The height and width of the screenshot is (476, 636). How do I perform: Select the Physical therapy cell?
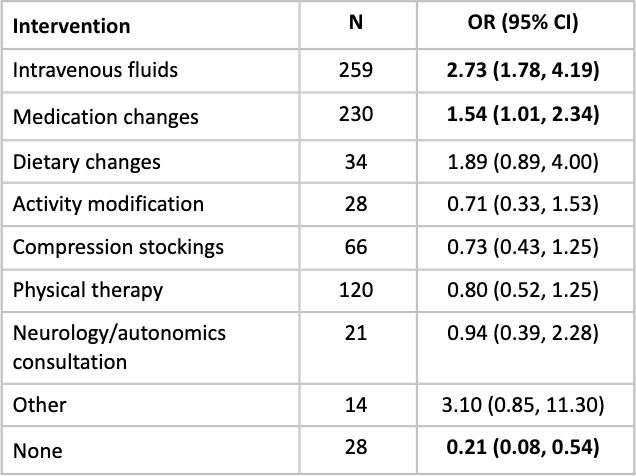coord(88,291)
